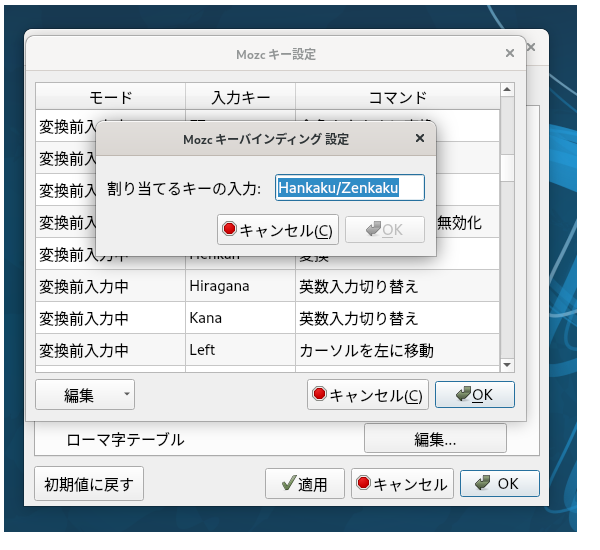Click the scrollbar down arrow in key table

tap(507, 365)
